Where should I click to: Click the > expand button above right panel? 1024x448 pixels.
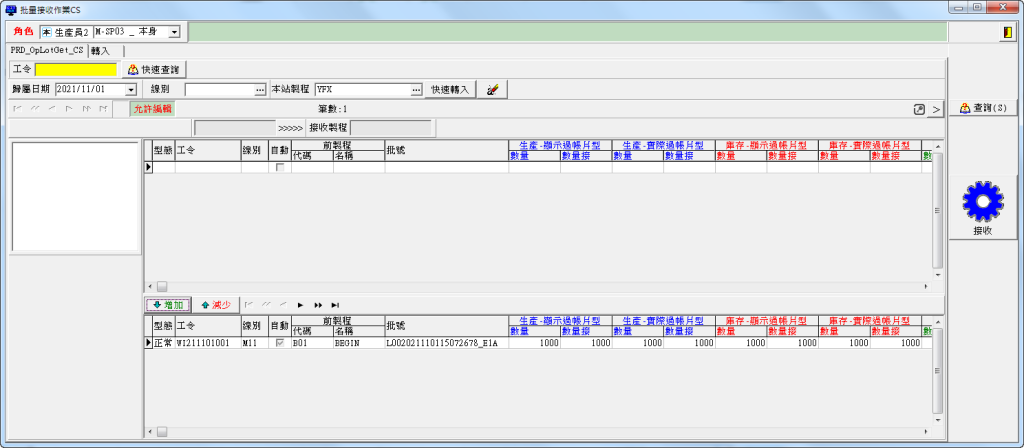[935, 109]
